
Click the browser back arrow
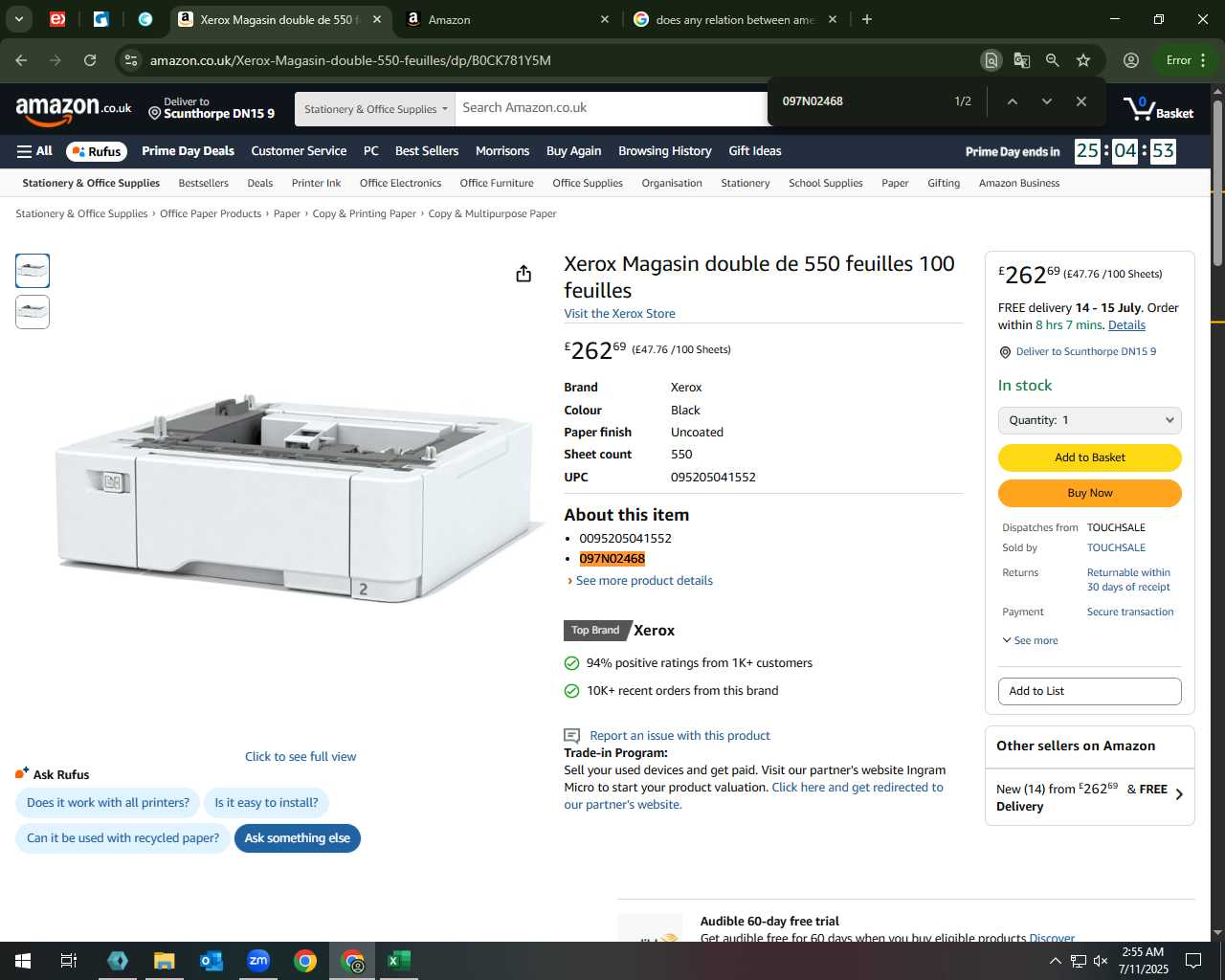[x=21, y=60]
